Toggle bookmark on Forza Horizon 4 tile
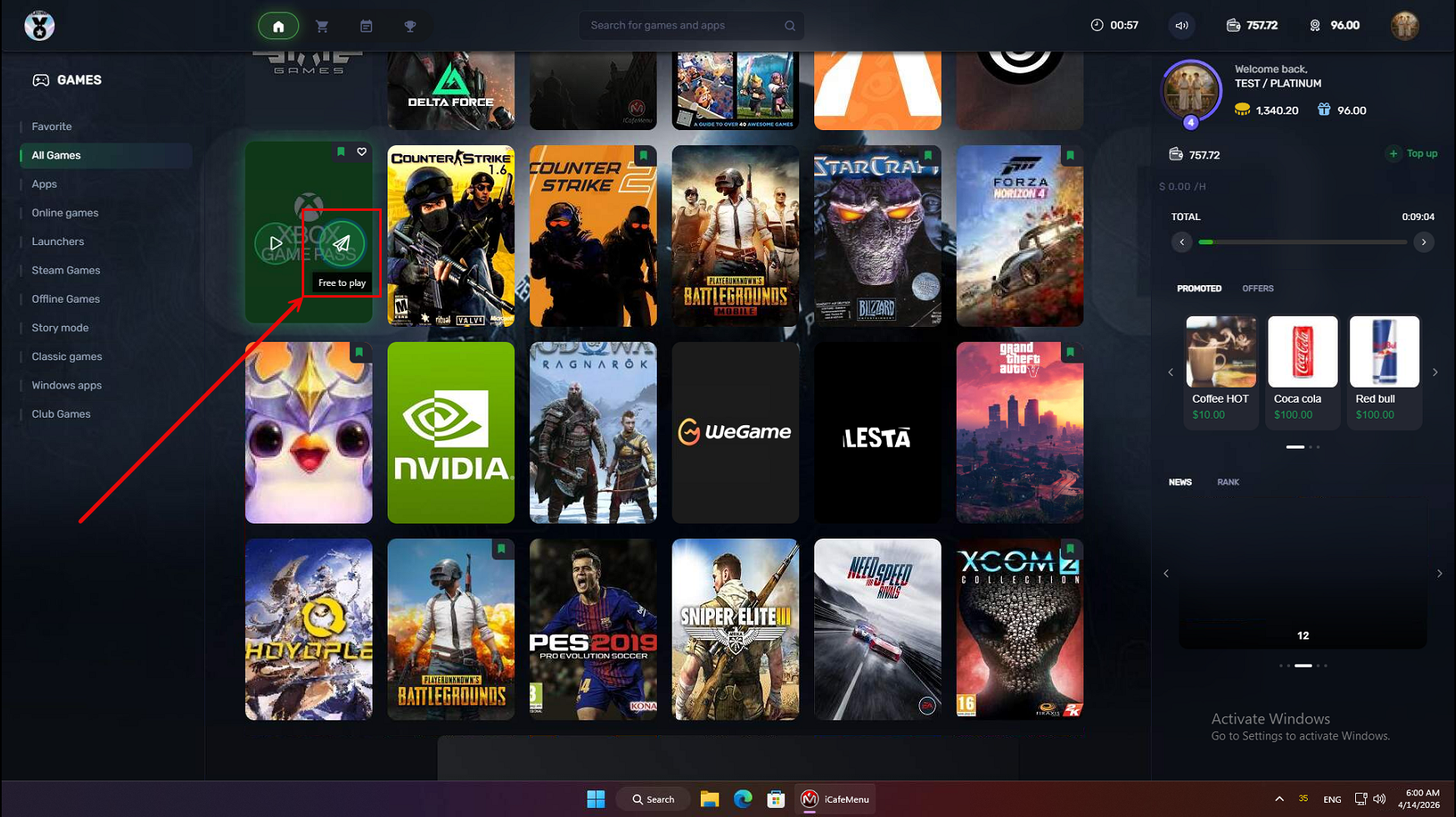Screen dimensions: 1456x817 (1070, 156)
